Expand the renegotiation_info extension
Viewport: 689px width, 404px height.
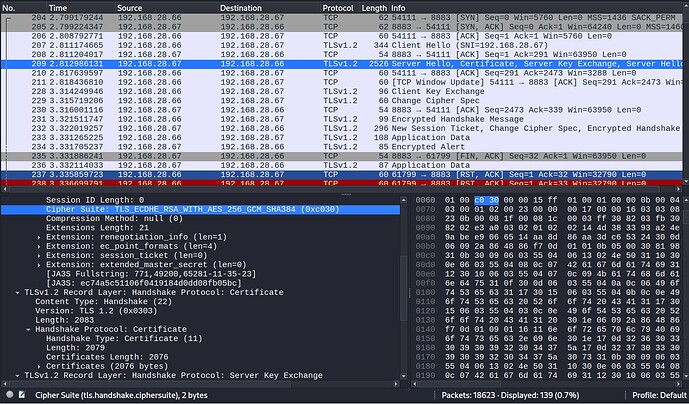click(x=39, y=237)
